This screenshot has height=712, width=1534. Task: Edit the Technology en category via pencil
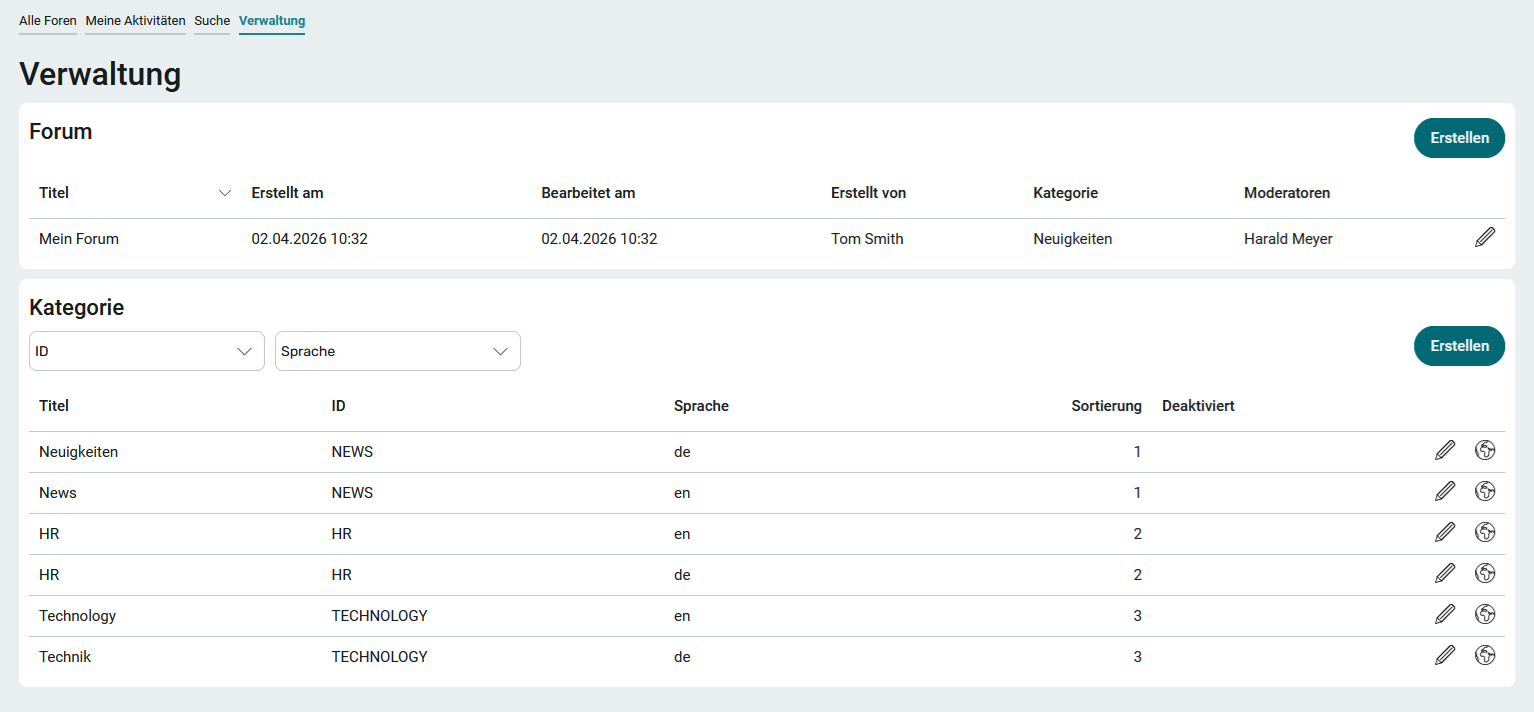click(1445, 615)
